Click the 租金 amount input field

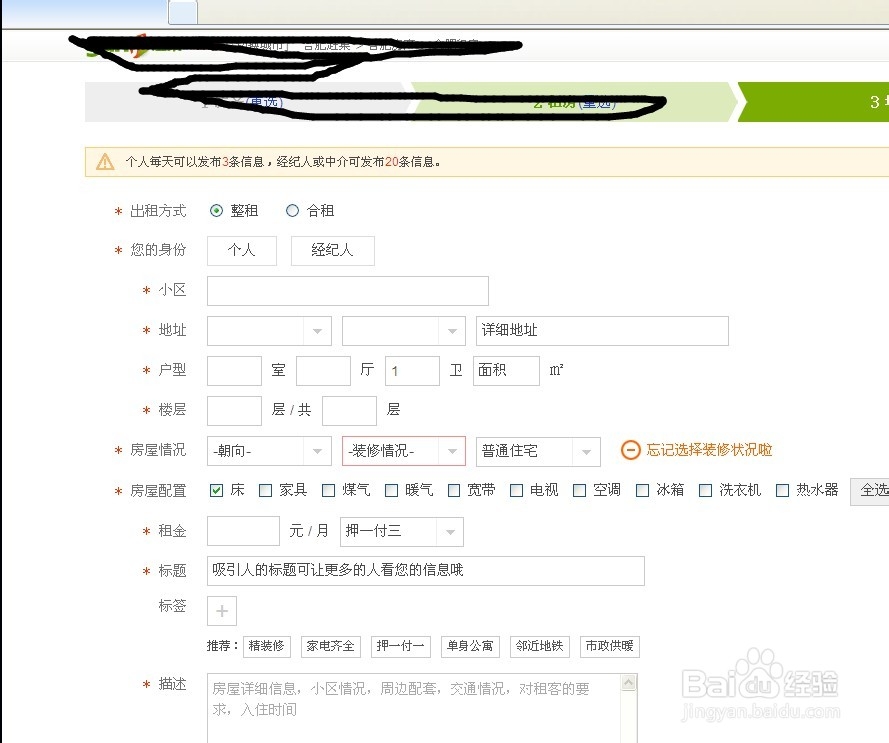[x=243, y=531]
